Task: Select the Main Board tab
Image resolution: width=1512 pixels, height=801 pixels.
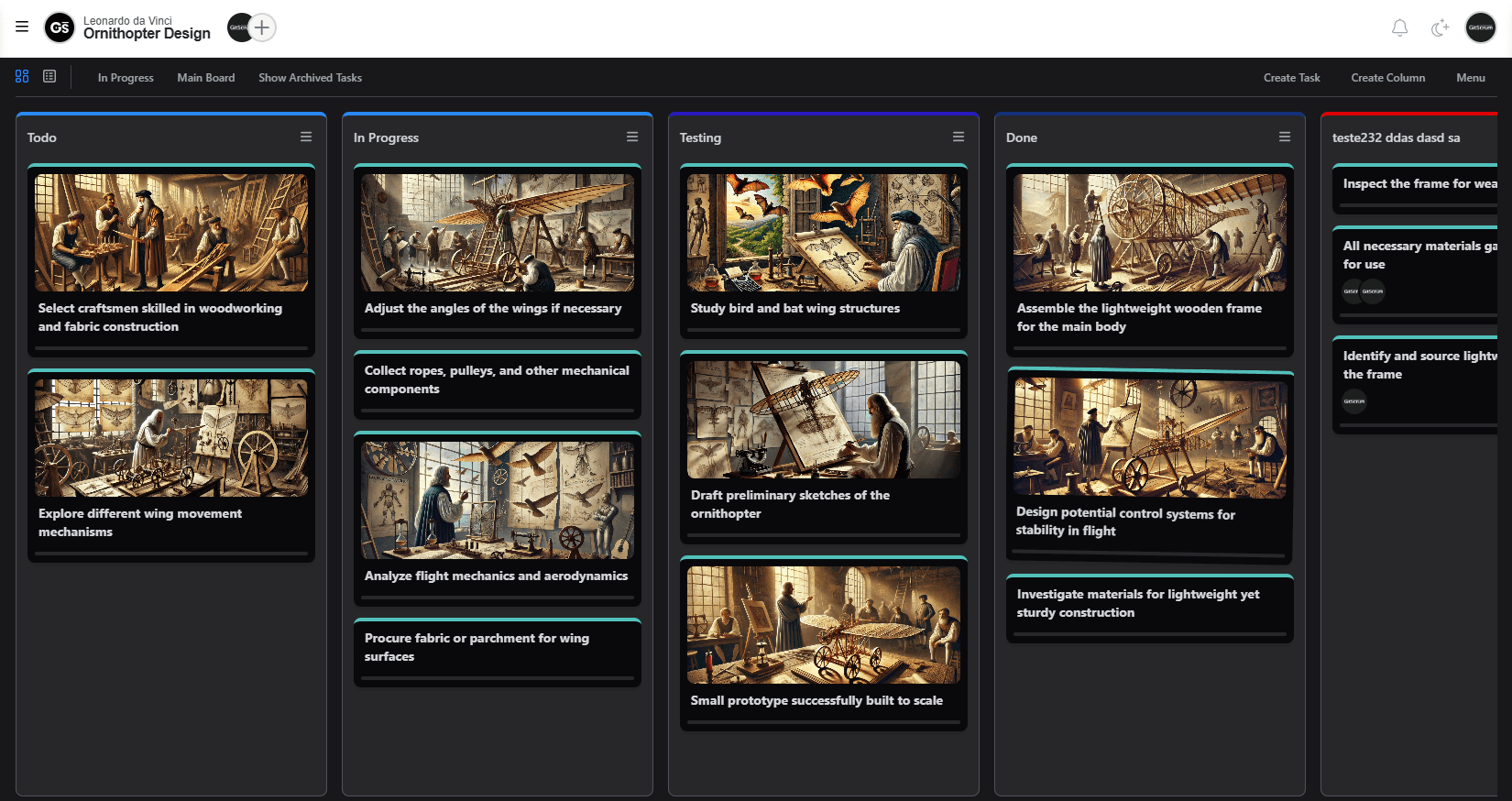Action: pyautogui.click(x=206, y=78)
